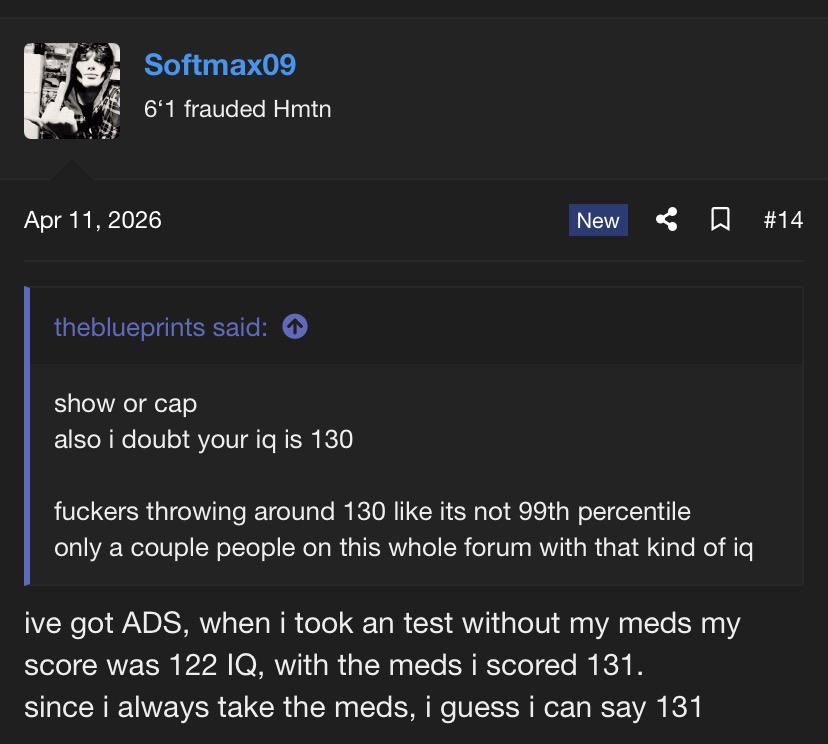
Task: Click the "6'1 frauded Hmtn" user title
Action: (x=237, y=109)
